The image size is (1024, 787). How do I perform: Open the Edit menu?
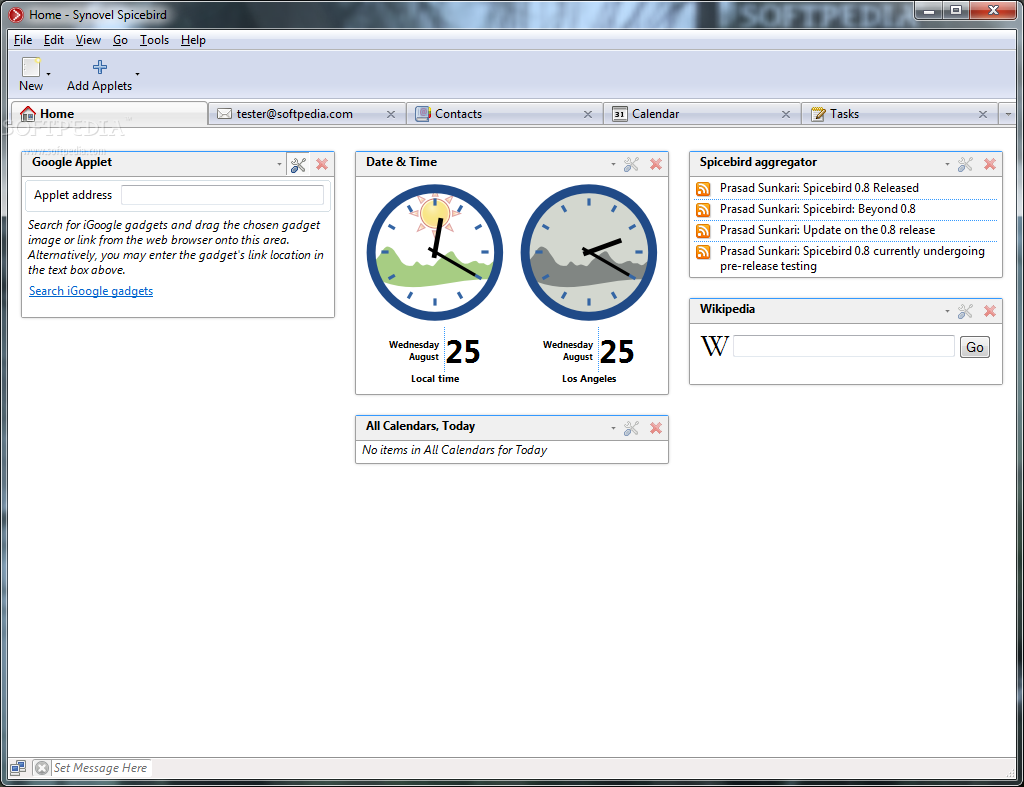pos(54,40)
